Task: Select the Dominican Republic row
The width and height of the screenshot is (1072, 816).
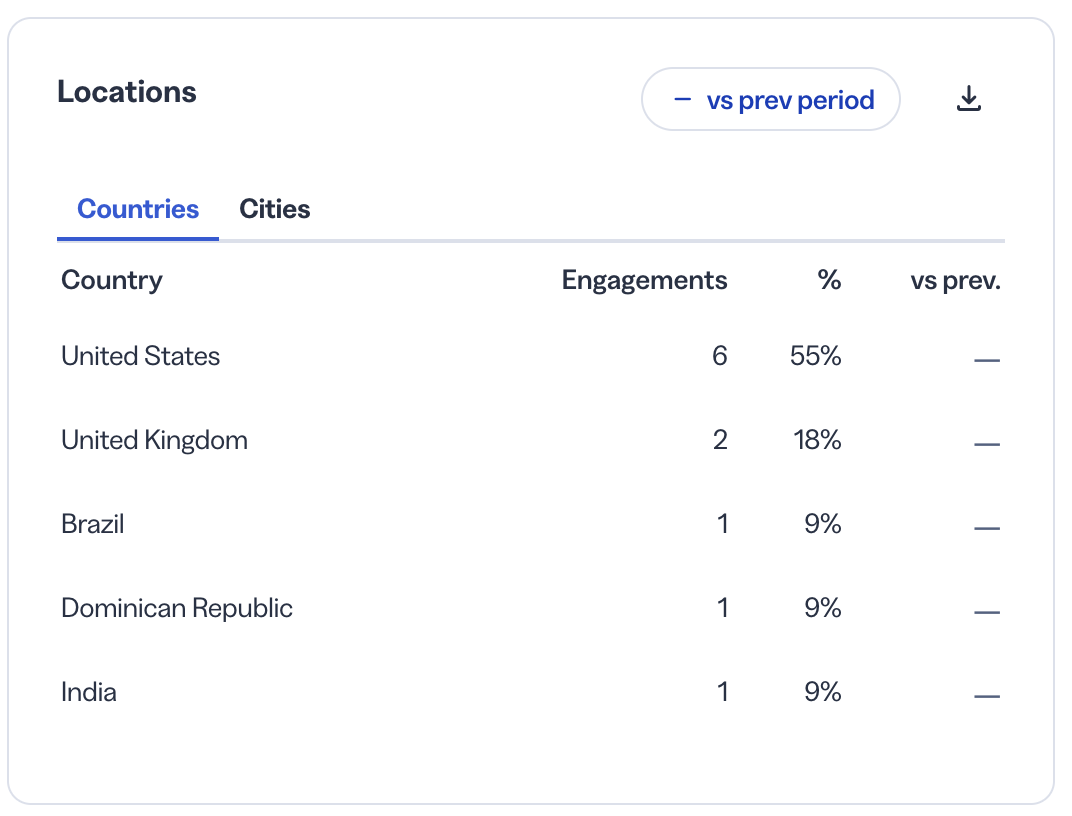Action: pyautogui.click(x=531, y=608)
